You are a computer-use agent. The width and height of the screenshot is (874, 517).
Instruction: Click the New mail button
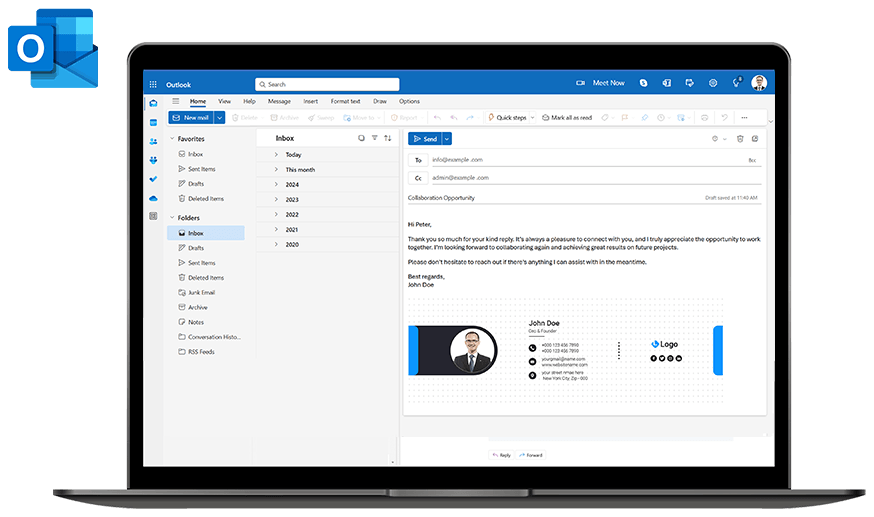[x=191, y=118]
